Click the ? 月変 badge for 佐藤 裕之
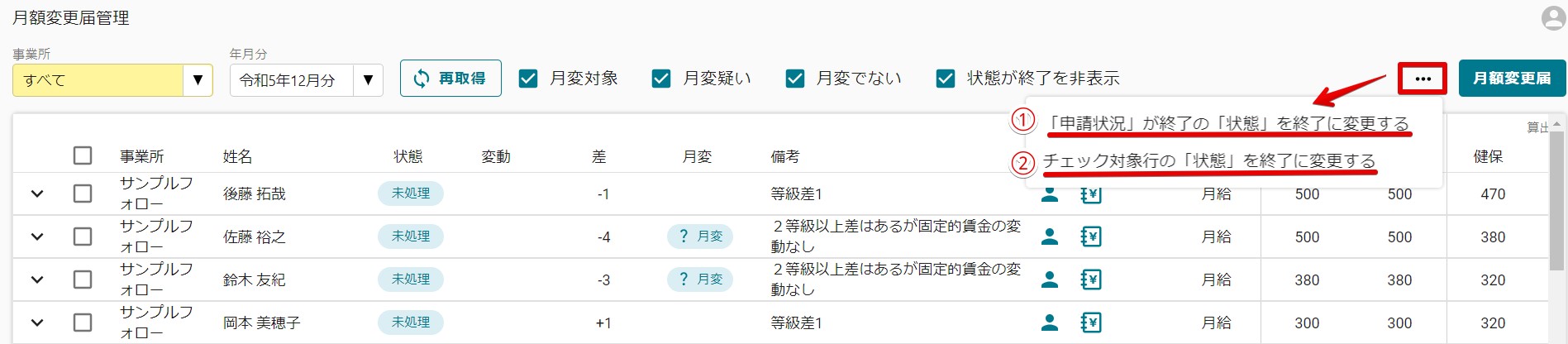 700,236
